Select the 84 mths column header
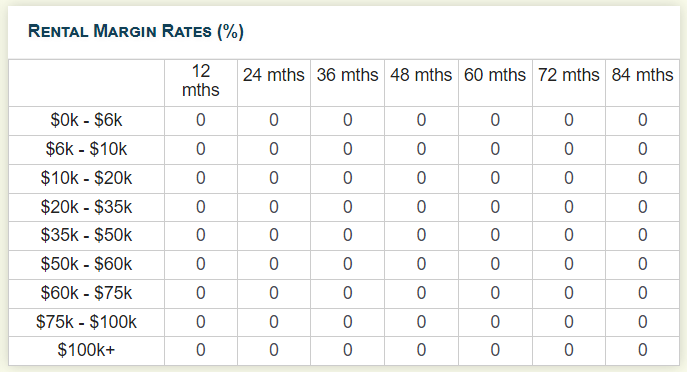 click(x=642, y=75)
